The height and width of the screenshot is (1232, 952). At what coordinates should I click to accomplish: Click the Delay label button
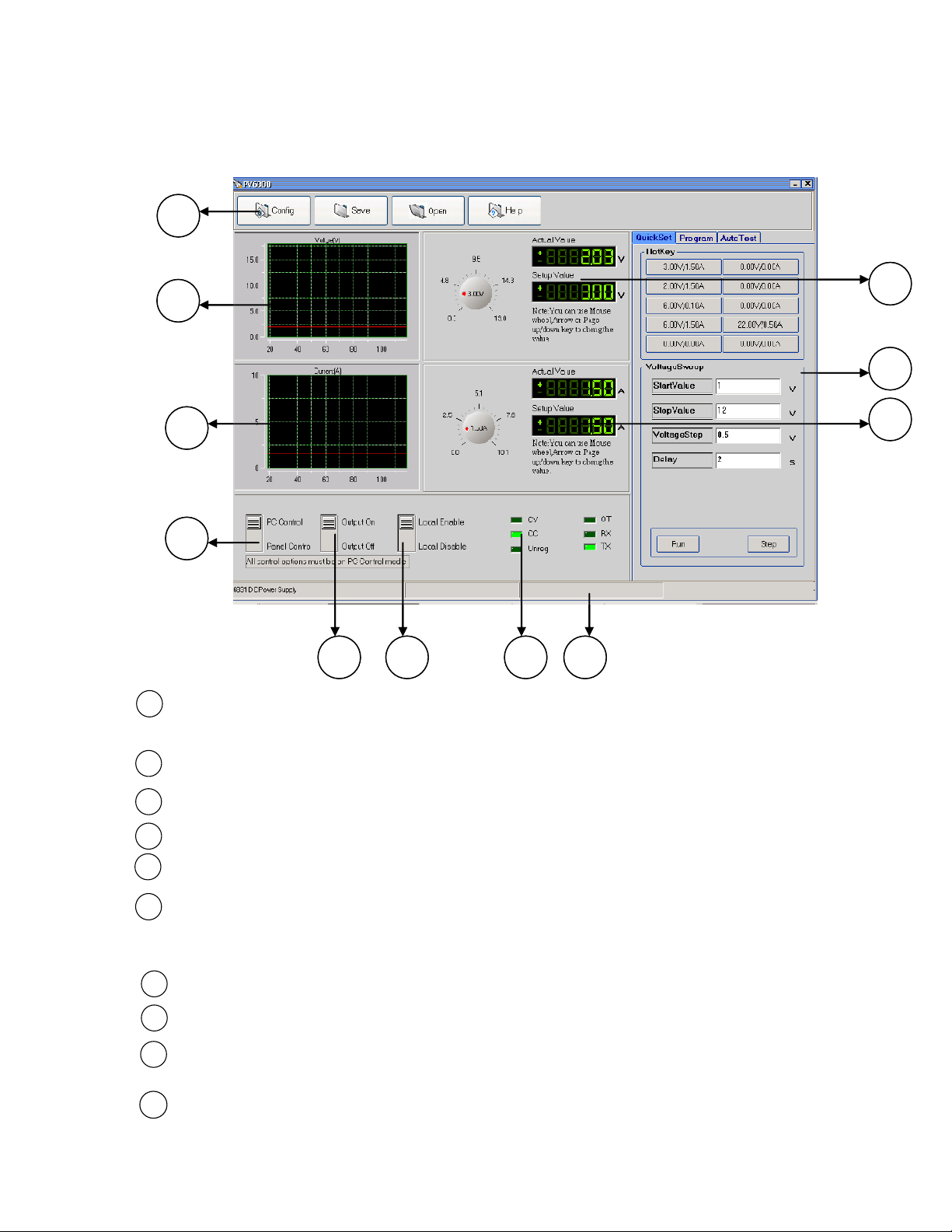pos(682,460)
